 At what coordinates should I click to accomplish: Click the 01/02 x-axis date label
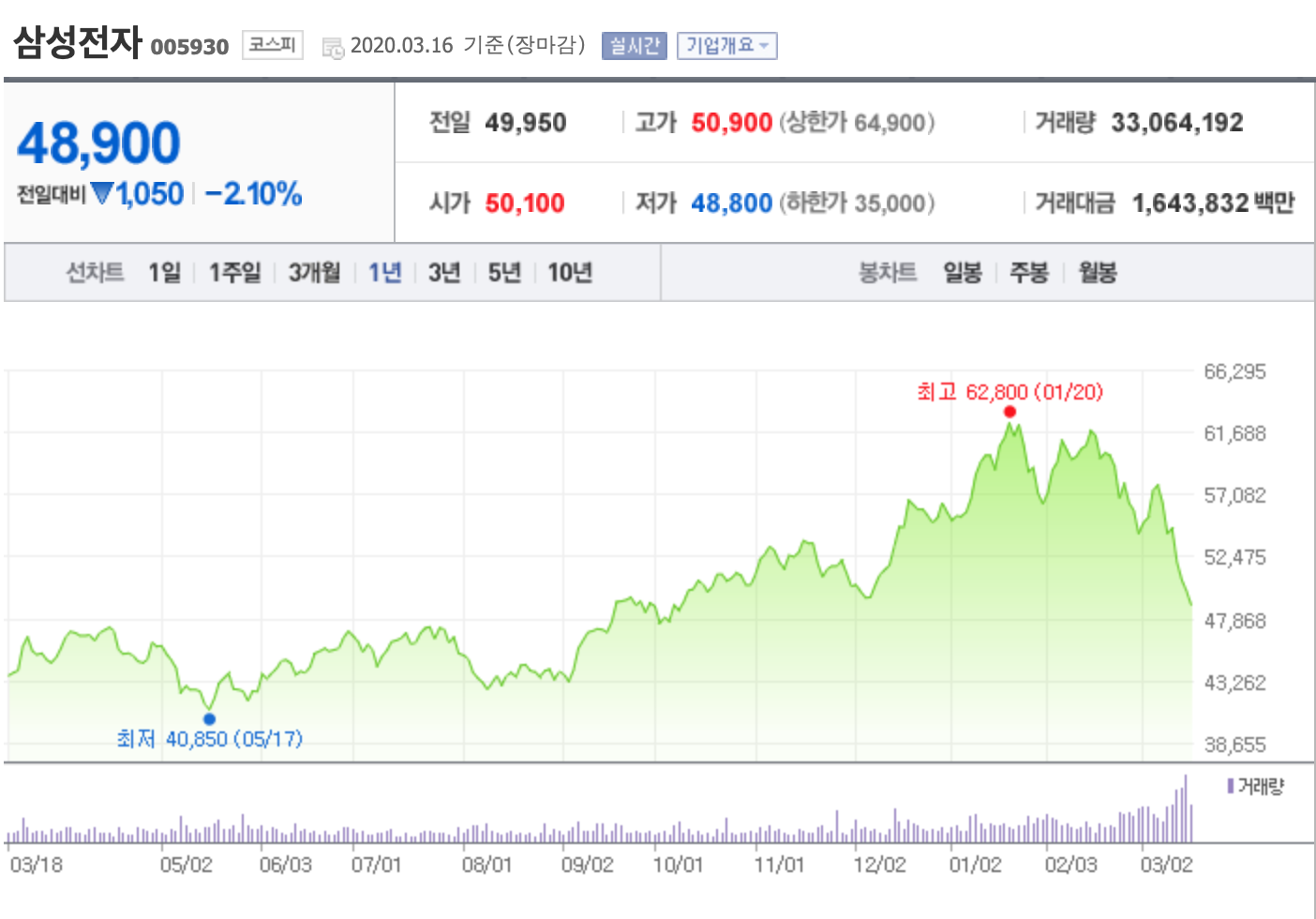[975, 865]
